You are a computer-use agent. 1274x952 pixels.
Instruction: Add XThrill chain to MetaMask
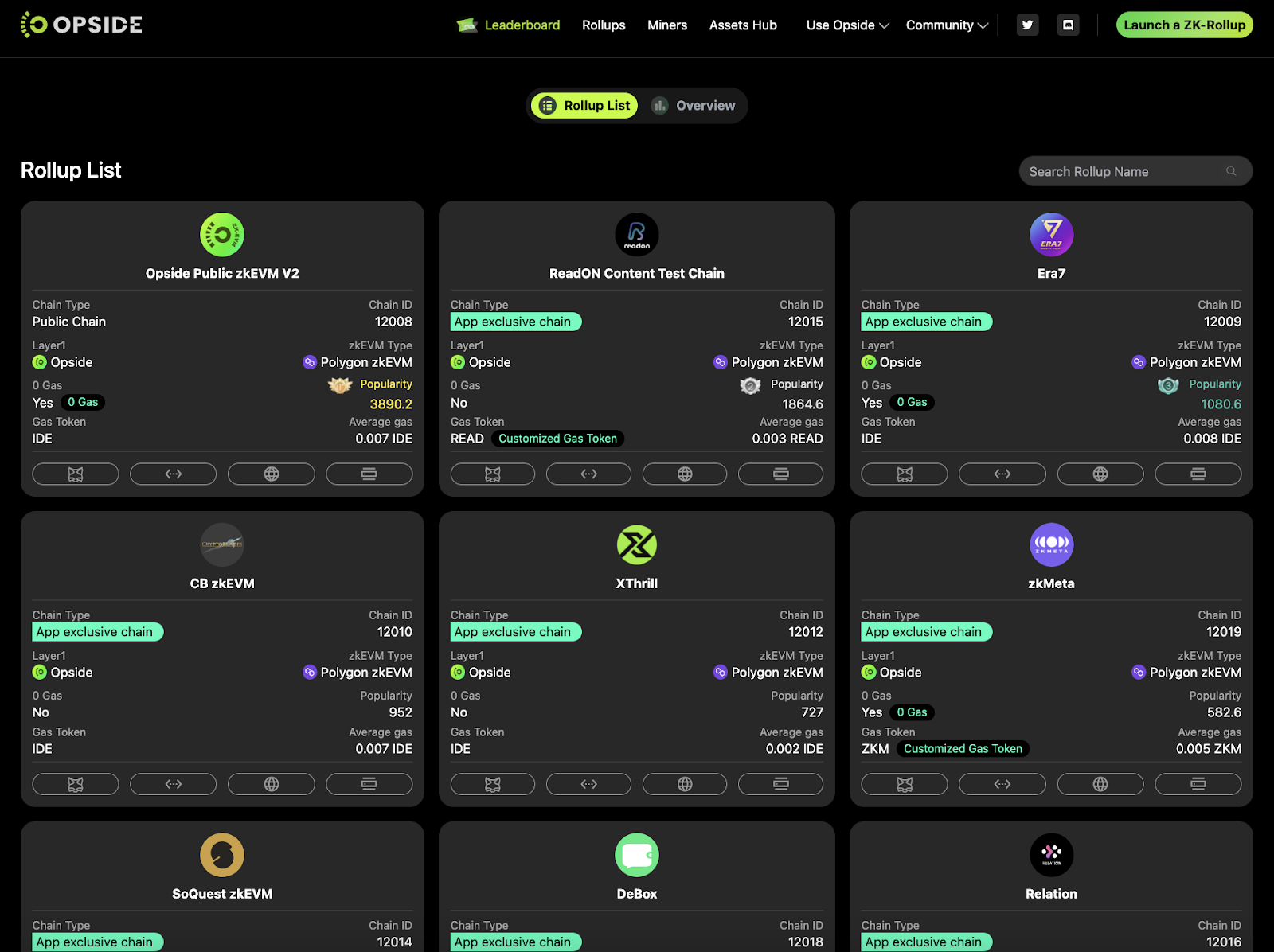point(493,784)
